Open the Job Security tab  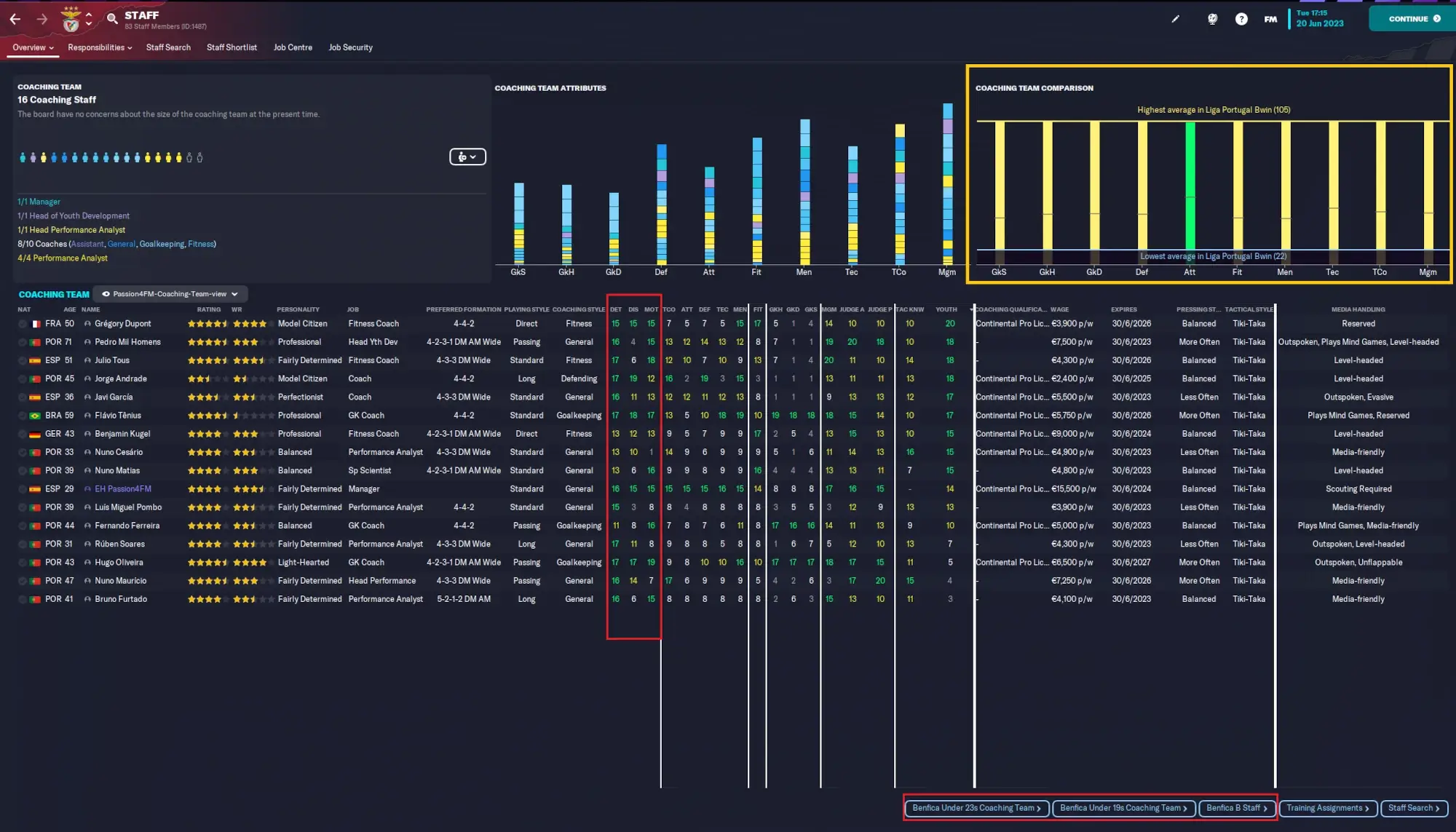[350, 47]
